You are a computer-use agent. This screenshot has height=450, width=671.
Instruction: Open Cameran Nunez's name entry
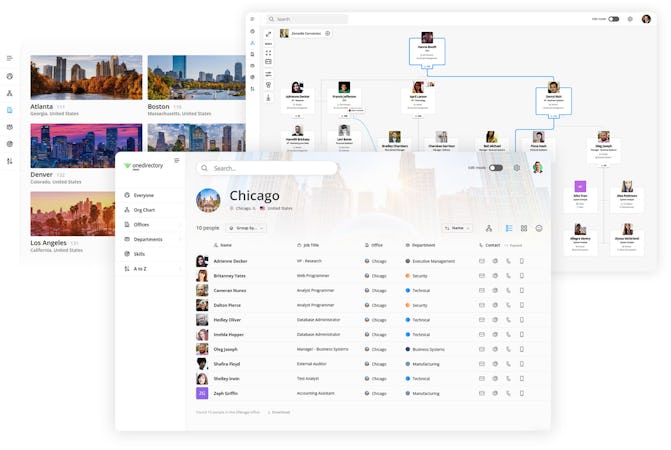[x=230, y=290]
